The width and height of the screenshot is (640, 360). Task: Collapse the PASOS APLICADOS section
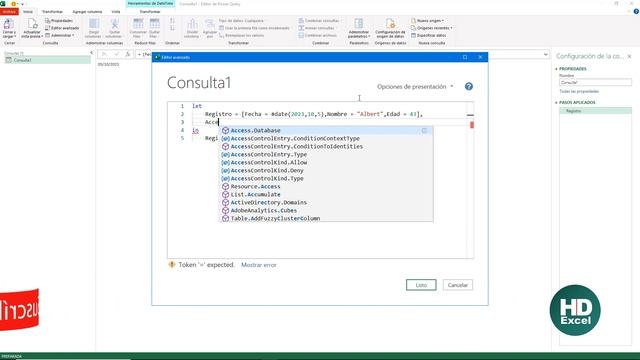click(x=556, y=102)
